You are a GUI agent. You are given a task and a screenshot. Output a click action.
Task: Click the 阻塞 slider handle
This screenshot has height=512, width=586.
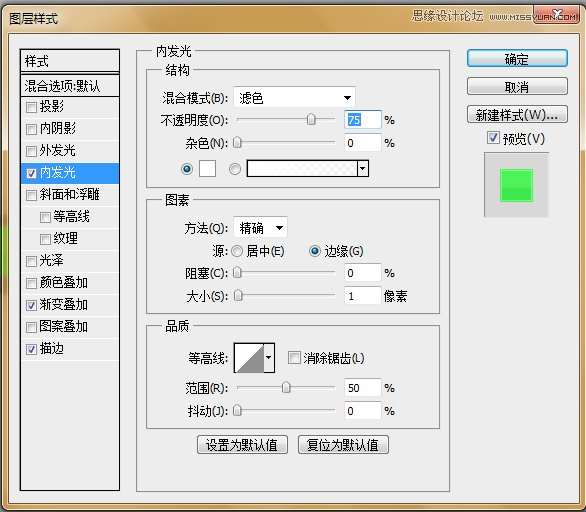point(237,273)
